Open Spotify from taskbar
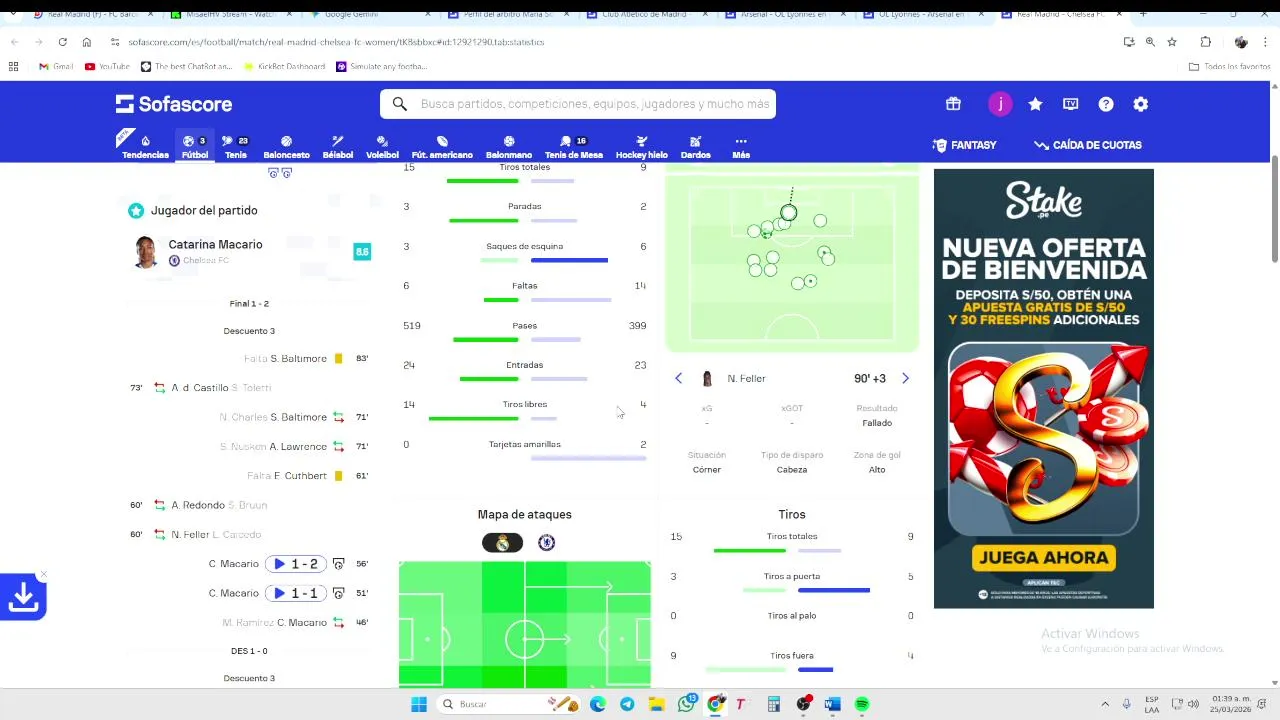Screen dimensions: 1280x720 (862, 704)
